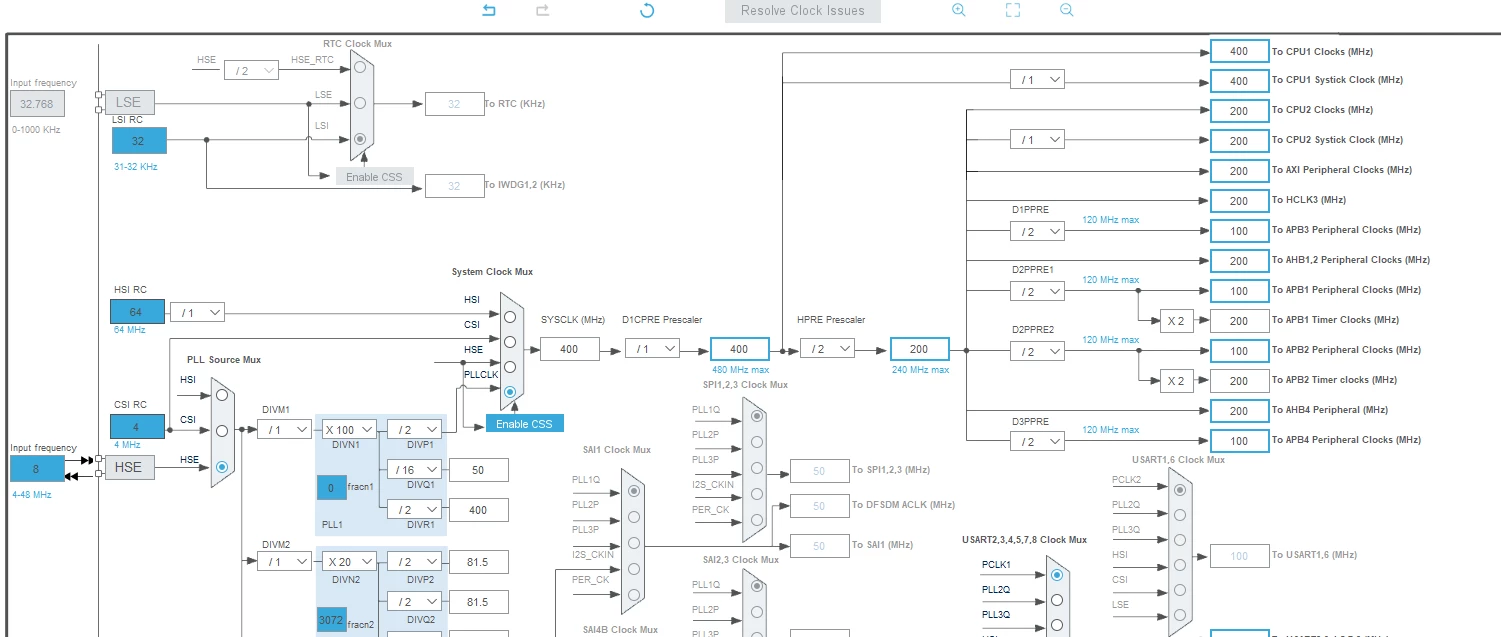The height and width of the screenshot is (637, 1501).
Task: Select PLL2P in SPI1,2,3 Clock Mux
Action: (x=756, y=441)
